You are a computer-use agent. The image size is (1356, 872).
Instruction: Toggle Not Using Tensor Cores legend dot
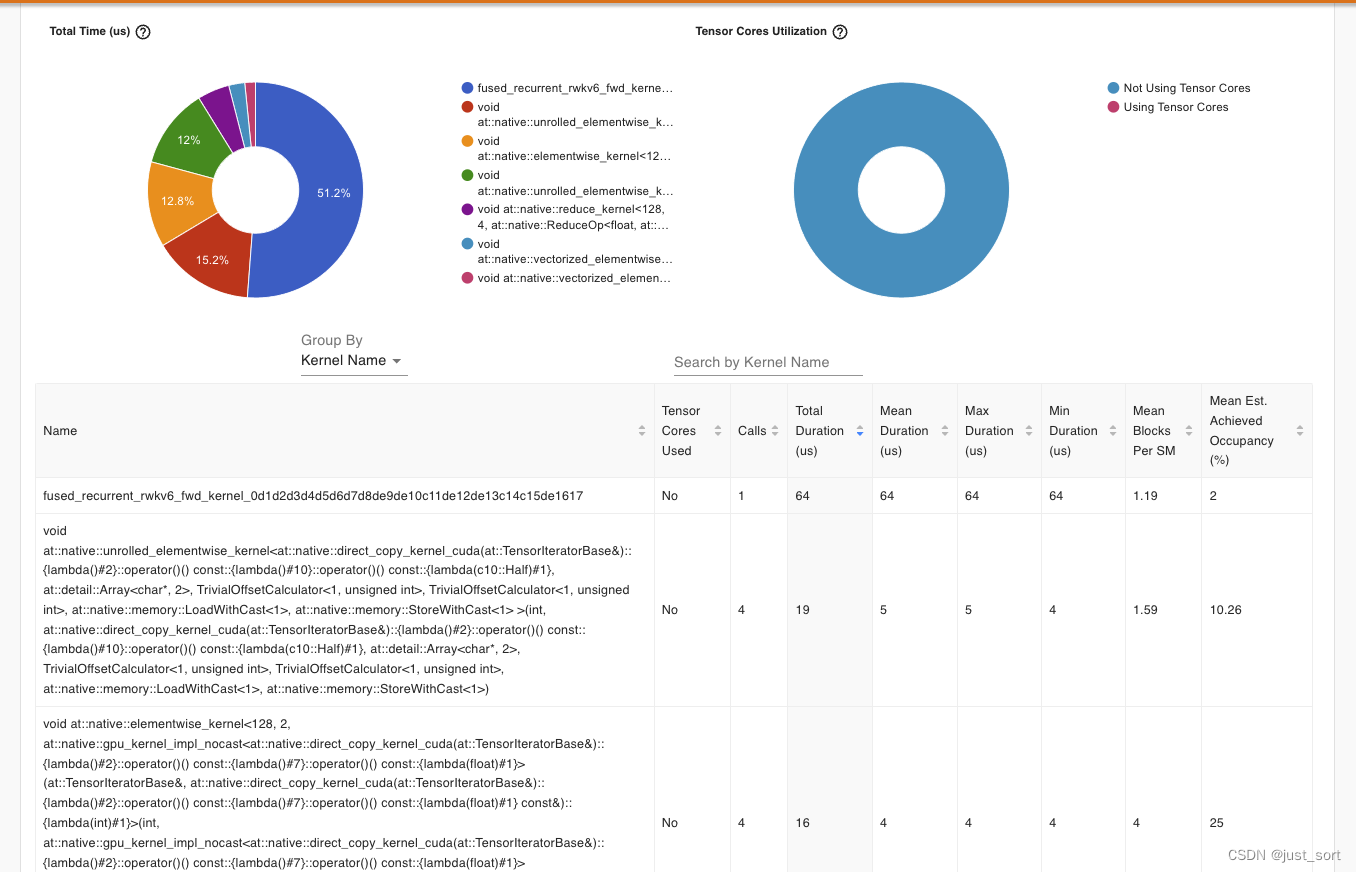[1113, 88]
